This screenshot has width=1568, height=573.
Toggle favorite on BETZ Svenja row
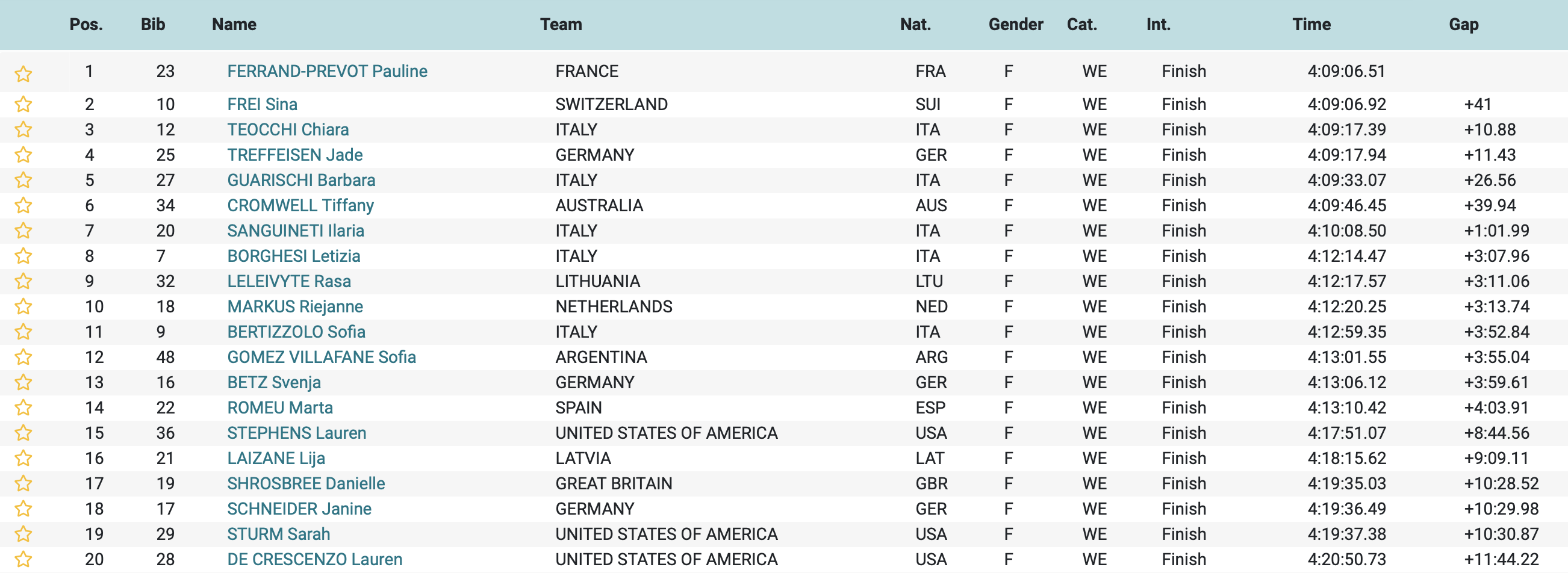pos(23,383)
